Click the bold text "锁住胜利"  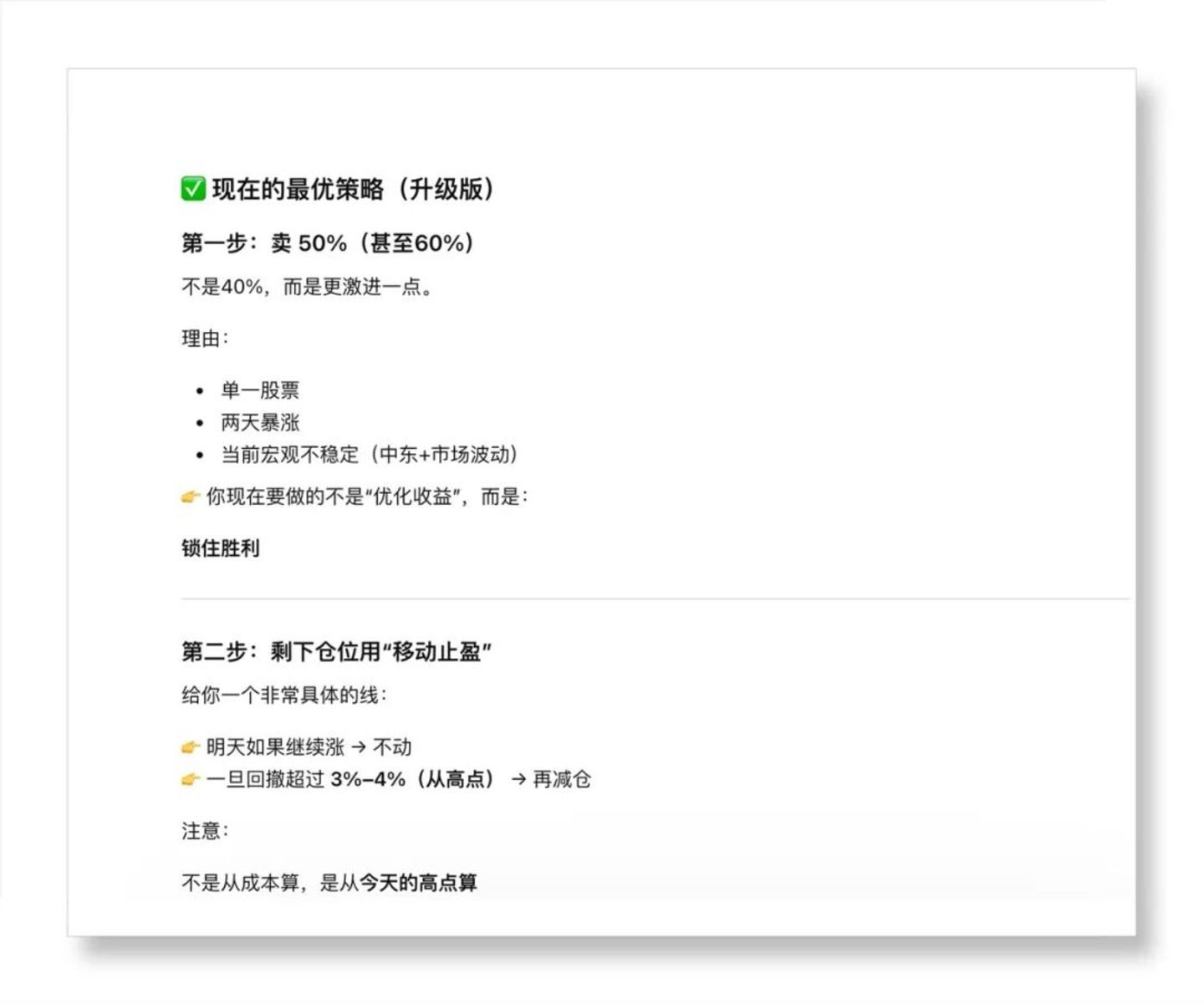click(220, 548)
